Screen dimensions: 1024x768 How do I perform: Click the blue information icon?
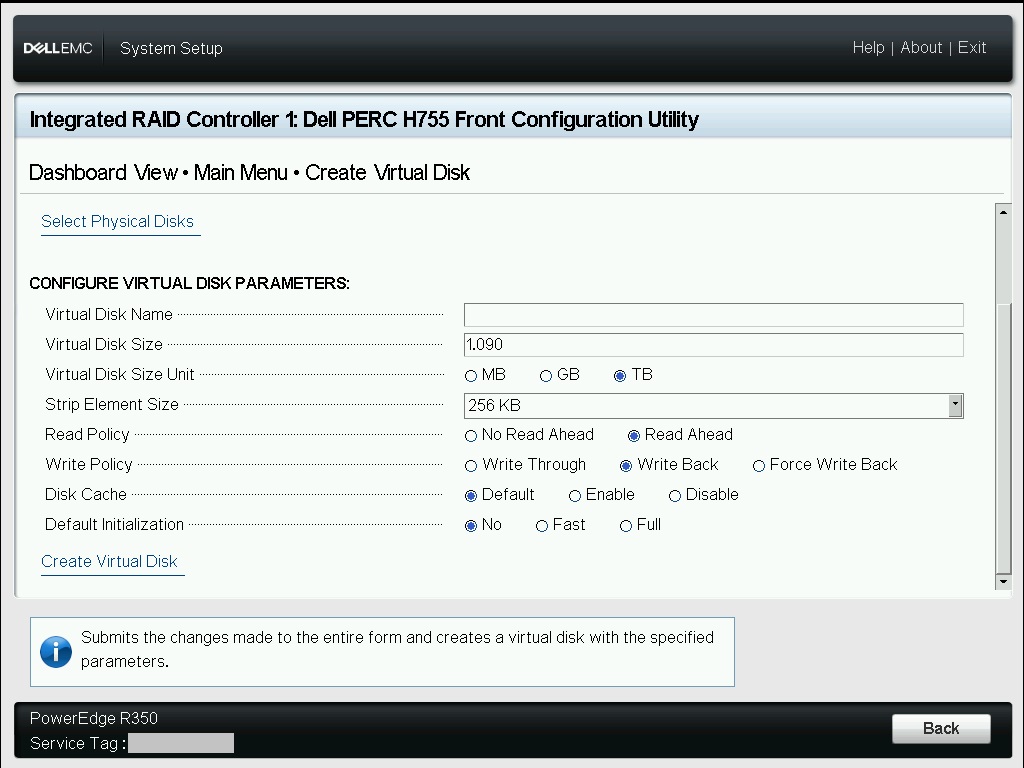pos(56,652)
